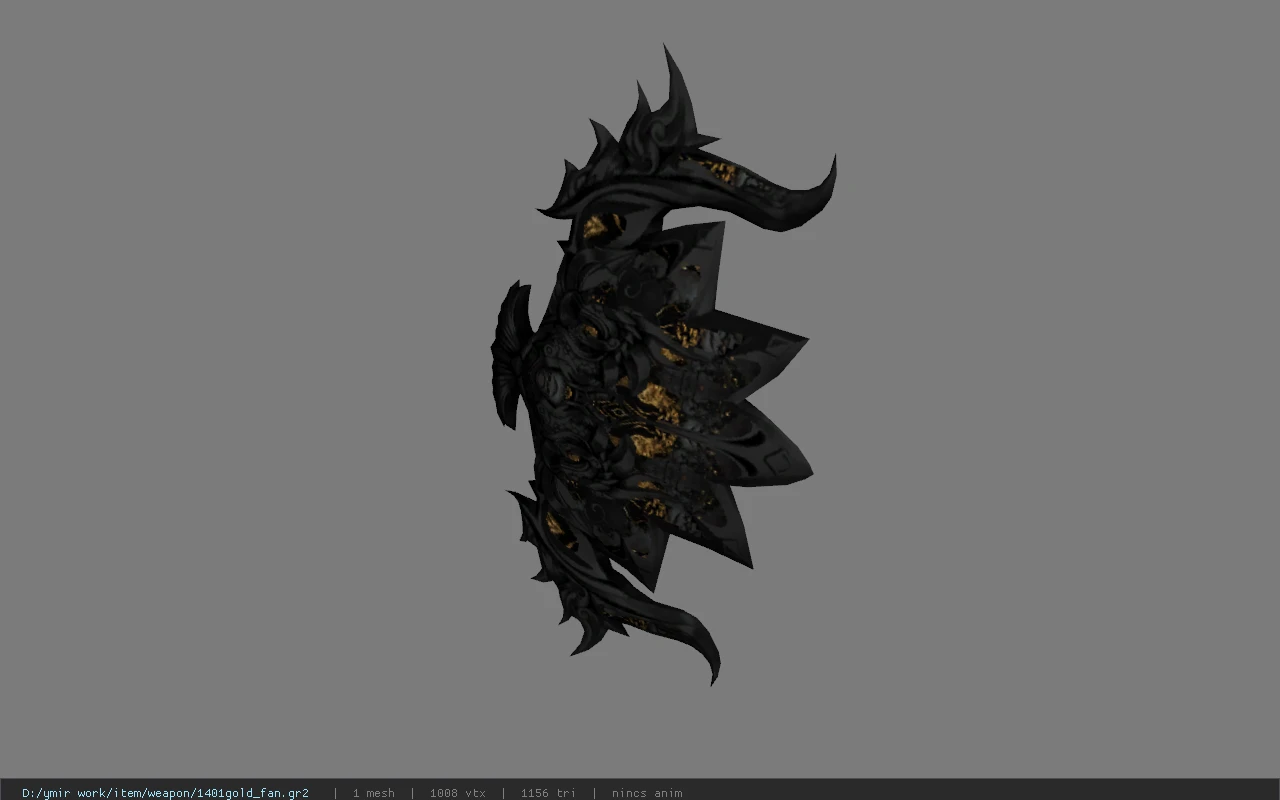Click the '1 mesh' status entry
The height and width of the screenshot is (800, 1280).
tap(373, 793)
